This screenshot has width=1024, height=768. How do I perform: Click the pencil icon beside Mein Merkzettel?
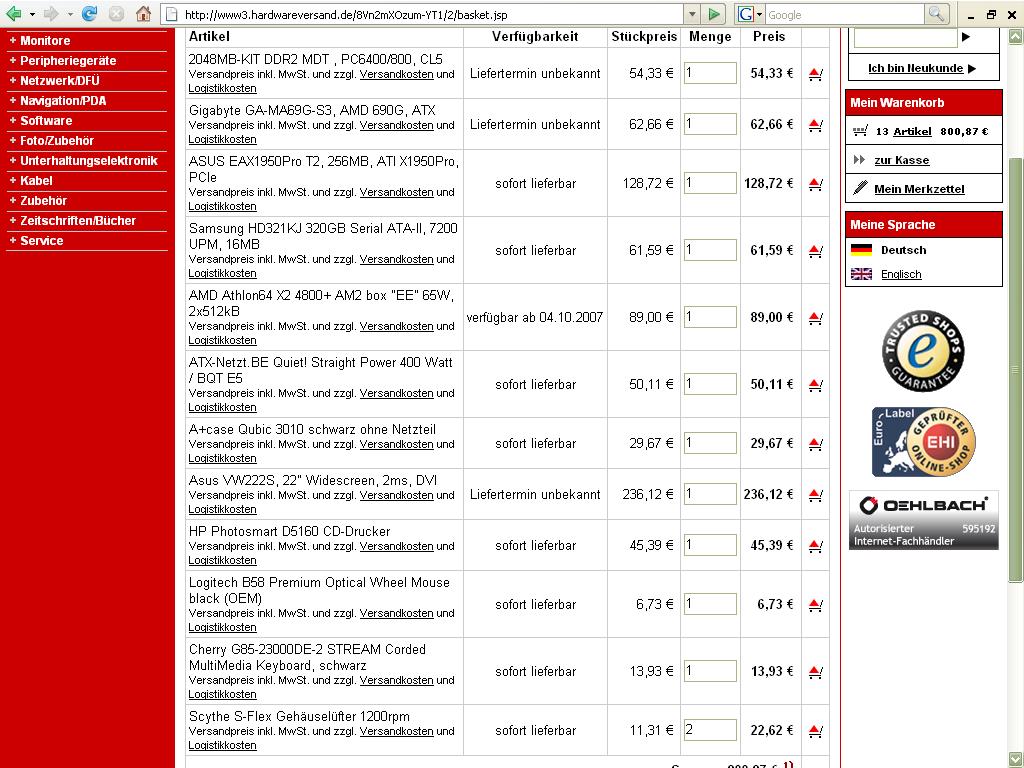pos(861,188)
